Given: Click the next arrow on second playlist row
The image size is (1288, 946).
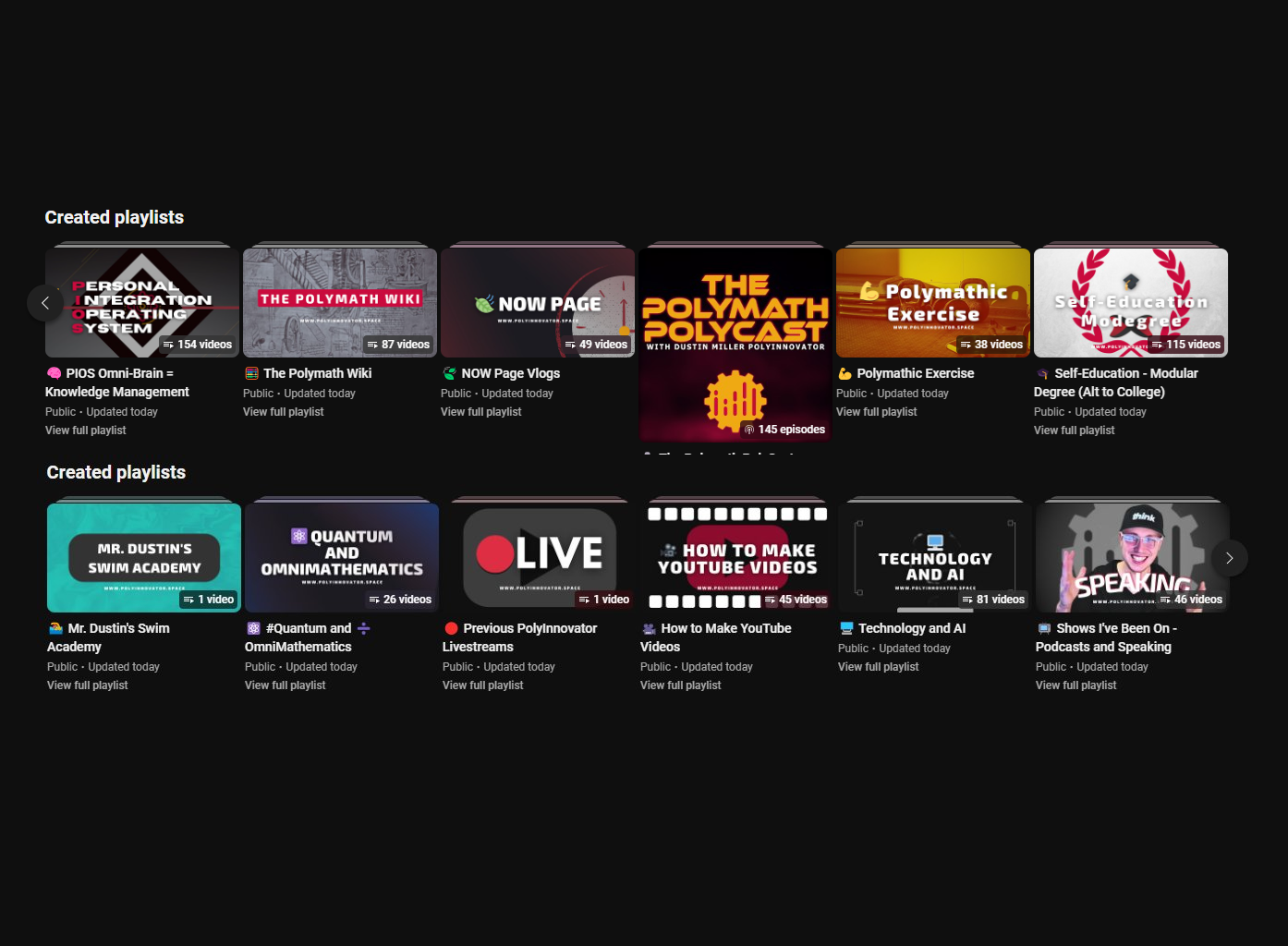Looking at the screenshot, I should pyautogui.click(x=1229, y=558).
